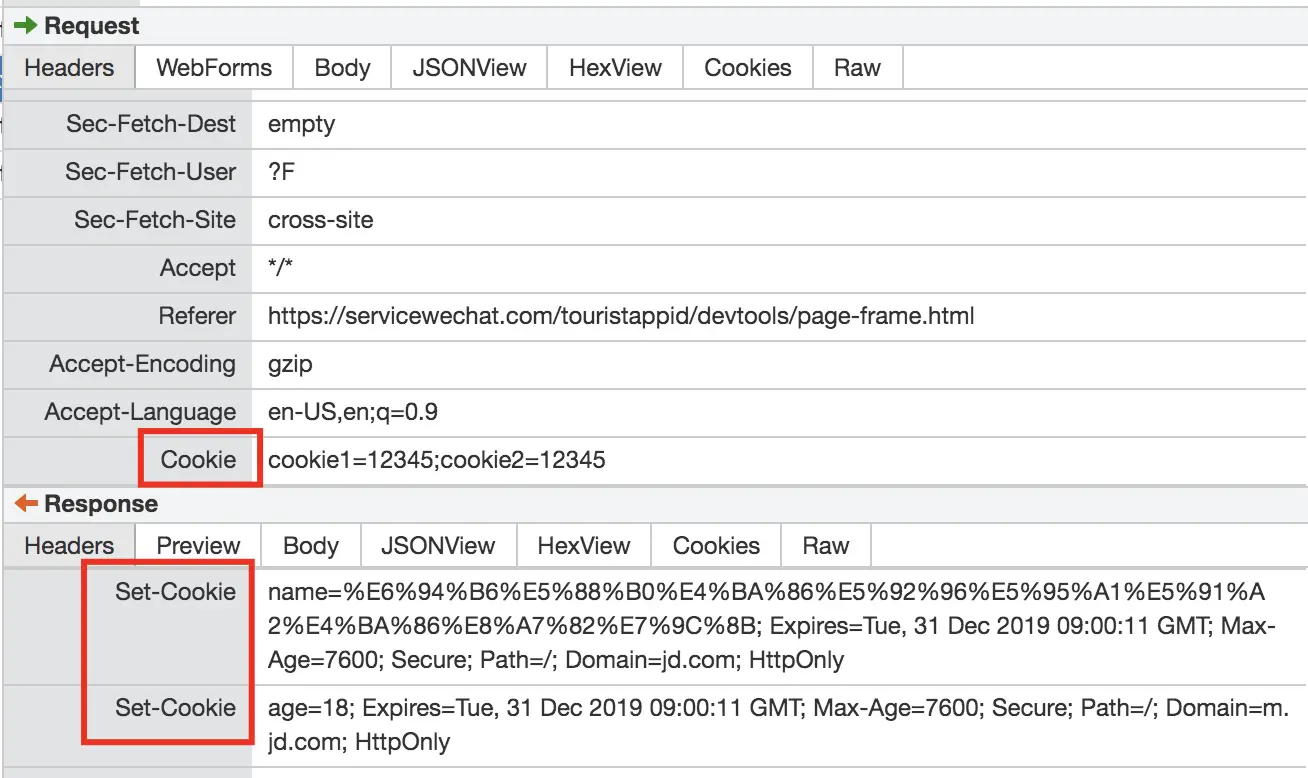Select the Response JSONView tab
1308x778 pixels.
point(438,546)
